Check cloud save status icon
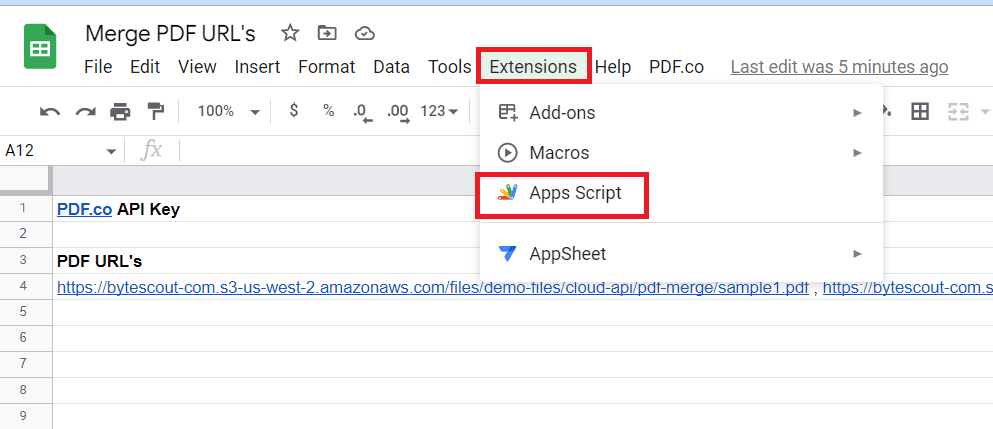This screenshot has width=993, height=429. tap(364, 33)
